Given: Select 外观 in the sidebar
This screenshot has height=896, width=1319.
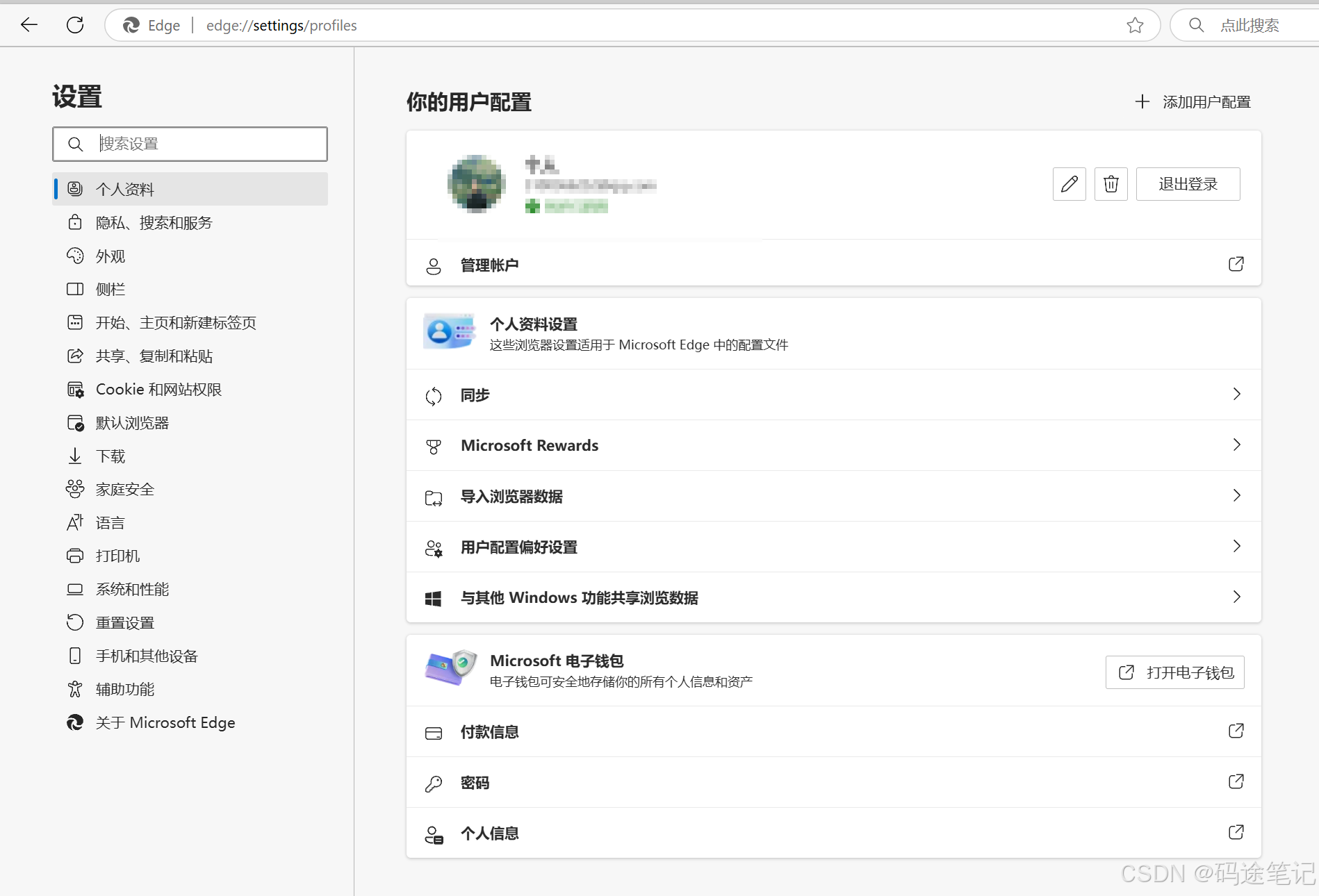Looking at the screenshot, I should pos(190,256).
